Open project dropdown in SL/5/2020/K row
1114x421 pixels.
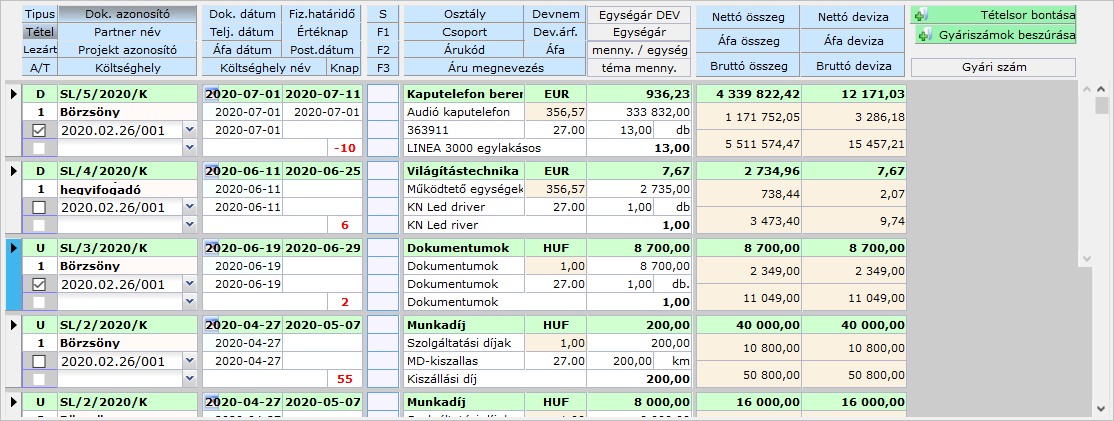tap(190, 130)
